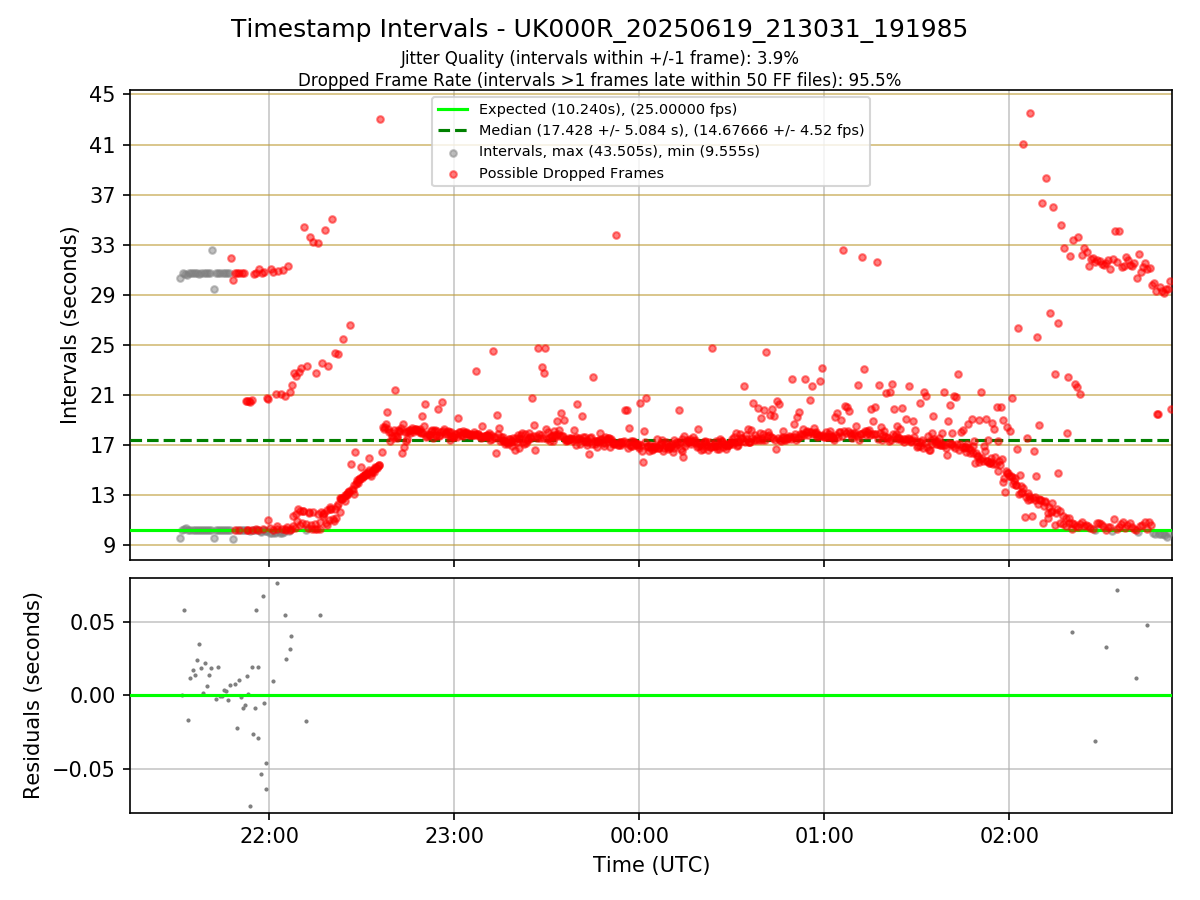Click the '23:00' x-axis tick label
This screenshot has height=900, width=1200.
point(454,835)
